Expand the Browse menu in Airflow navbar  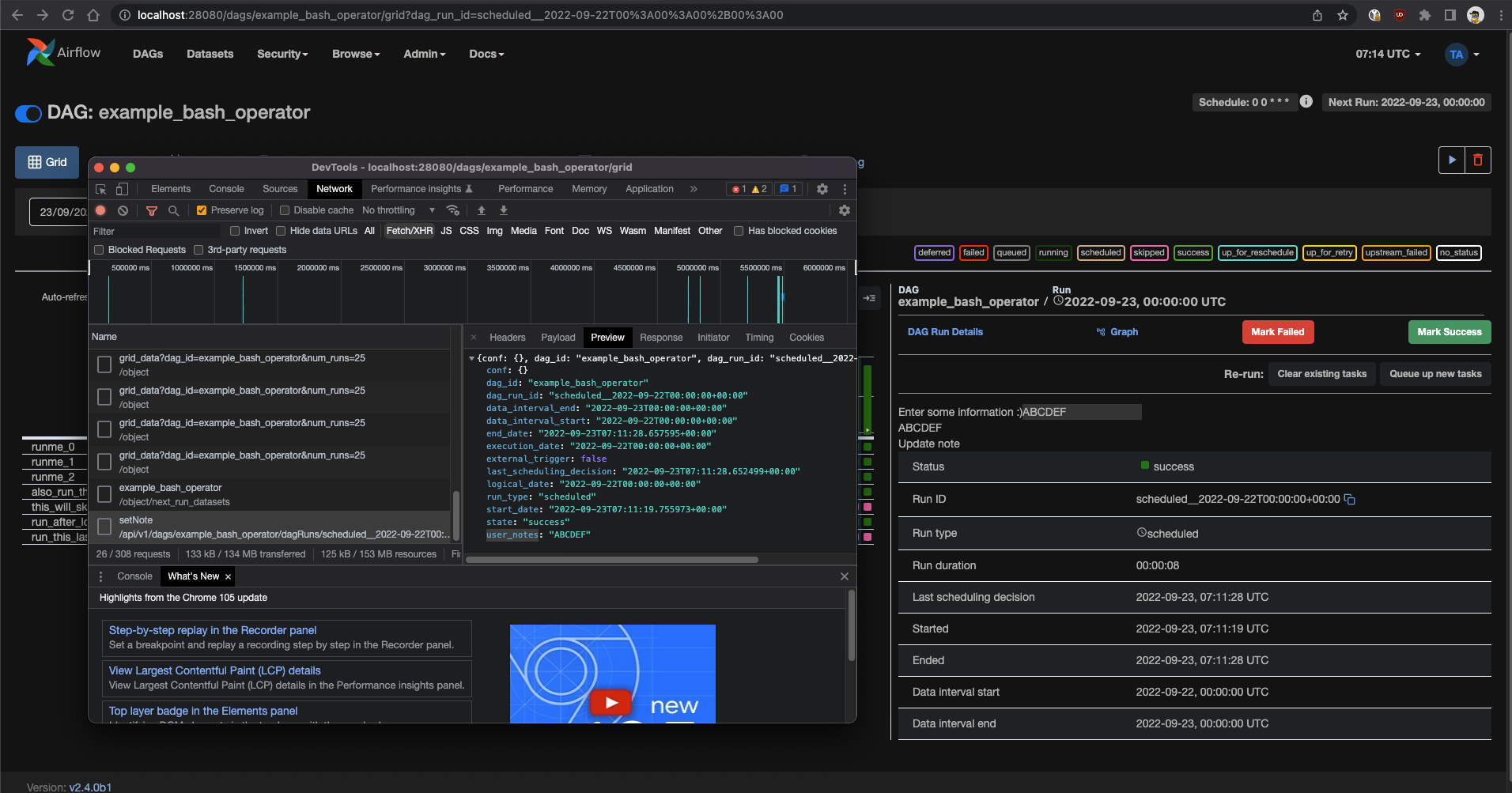click(356, 54)
